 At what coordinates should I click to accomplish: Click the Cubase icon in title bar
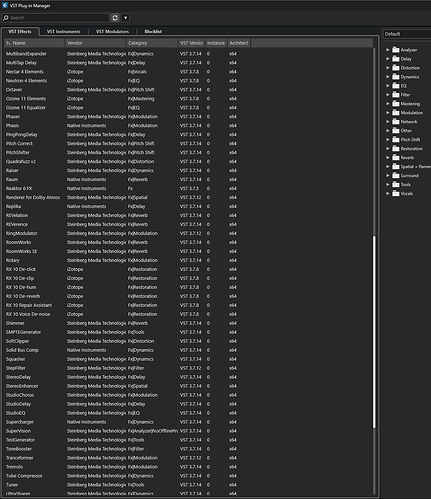coord(5,5)
